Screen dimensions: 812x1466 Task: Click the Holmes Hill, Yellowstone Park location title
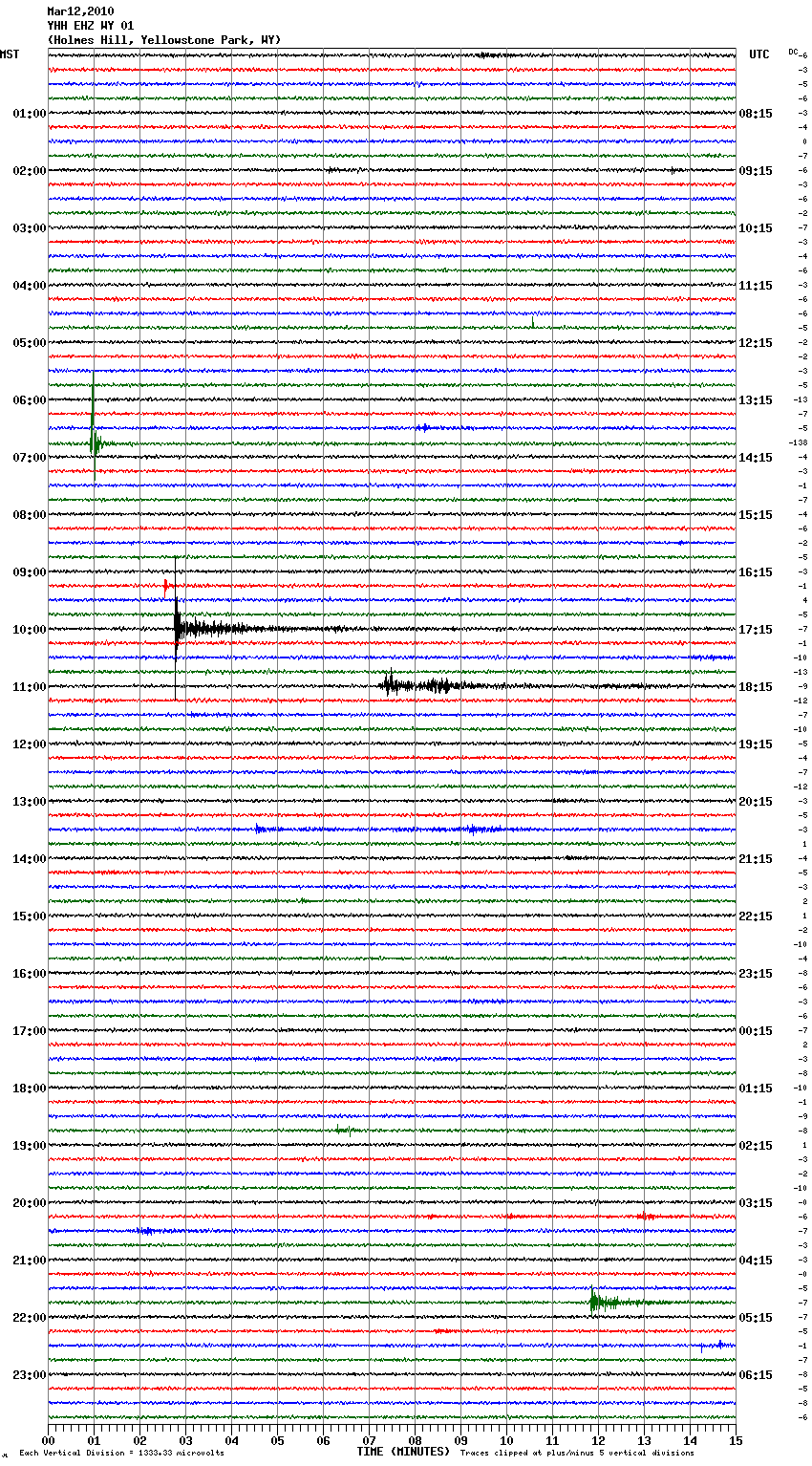coord(164,40)
